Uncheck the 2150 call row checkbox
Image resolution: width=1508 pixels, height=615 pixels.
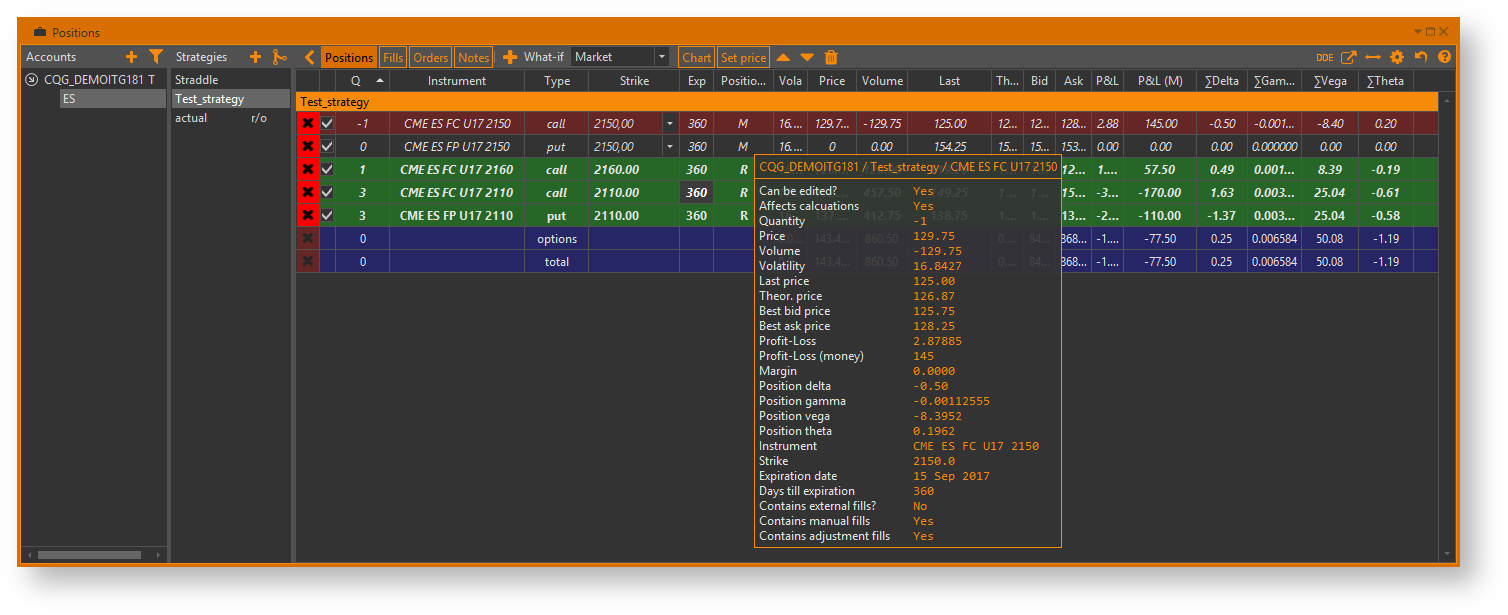(x=327, y=123)
